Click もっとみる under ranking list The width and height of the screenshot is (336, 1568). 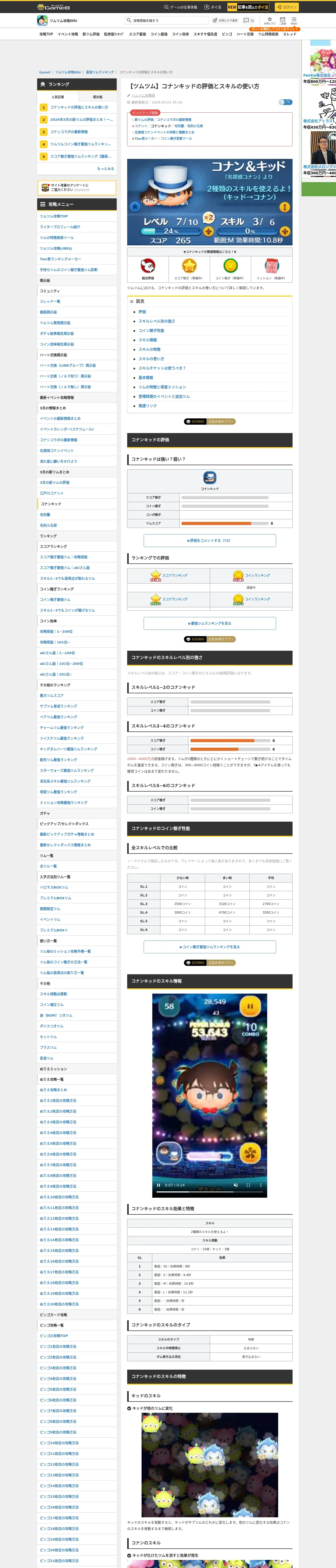pos(105,169)
